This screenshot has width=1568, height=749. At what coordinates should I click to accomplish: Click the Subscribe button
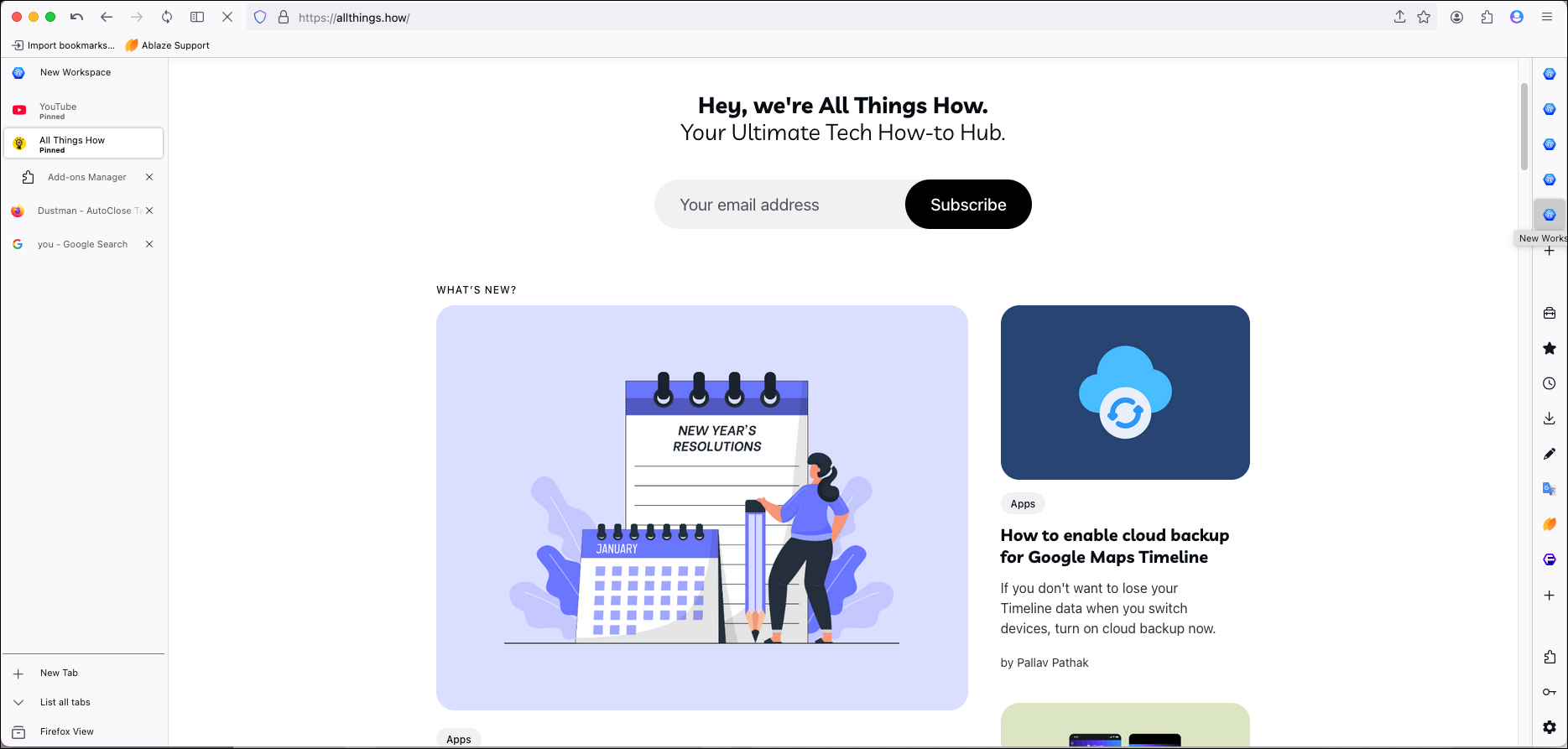point(968,205)
